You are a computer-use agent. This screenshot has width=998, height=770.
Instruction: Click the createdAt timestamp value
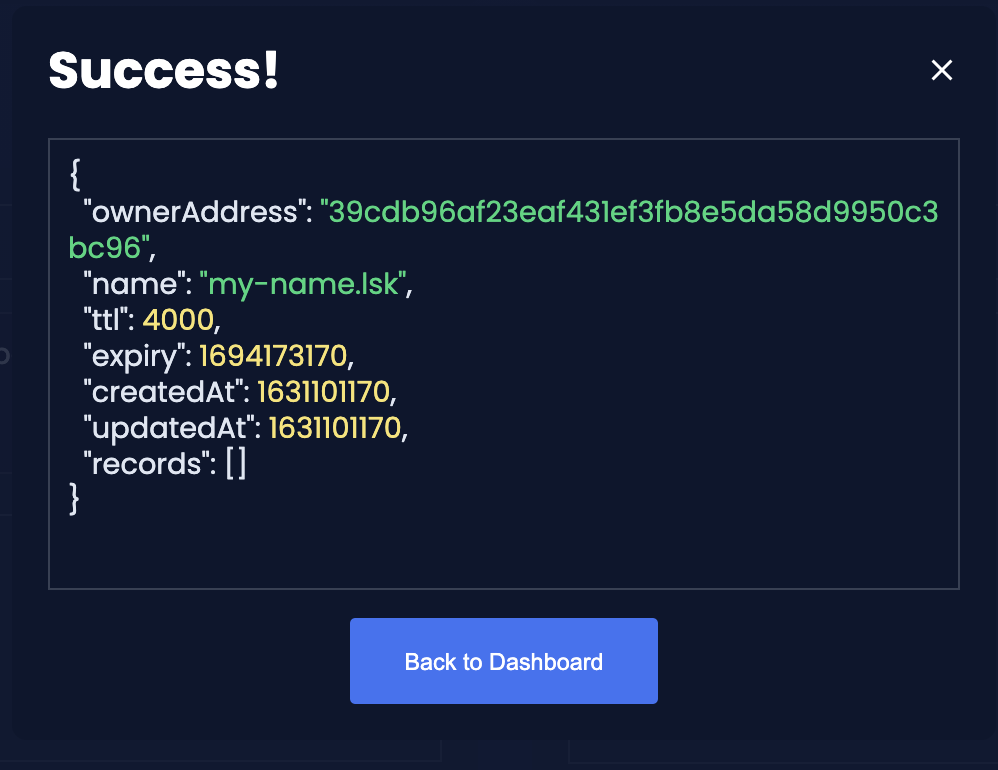(324, 392)
